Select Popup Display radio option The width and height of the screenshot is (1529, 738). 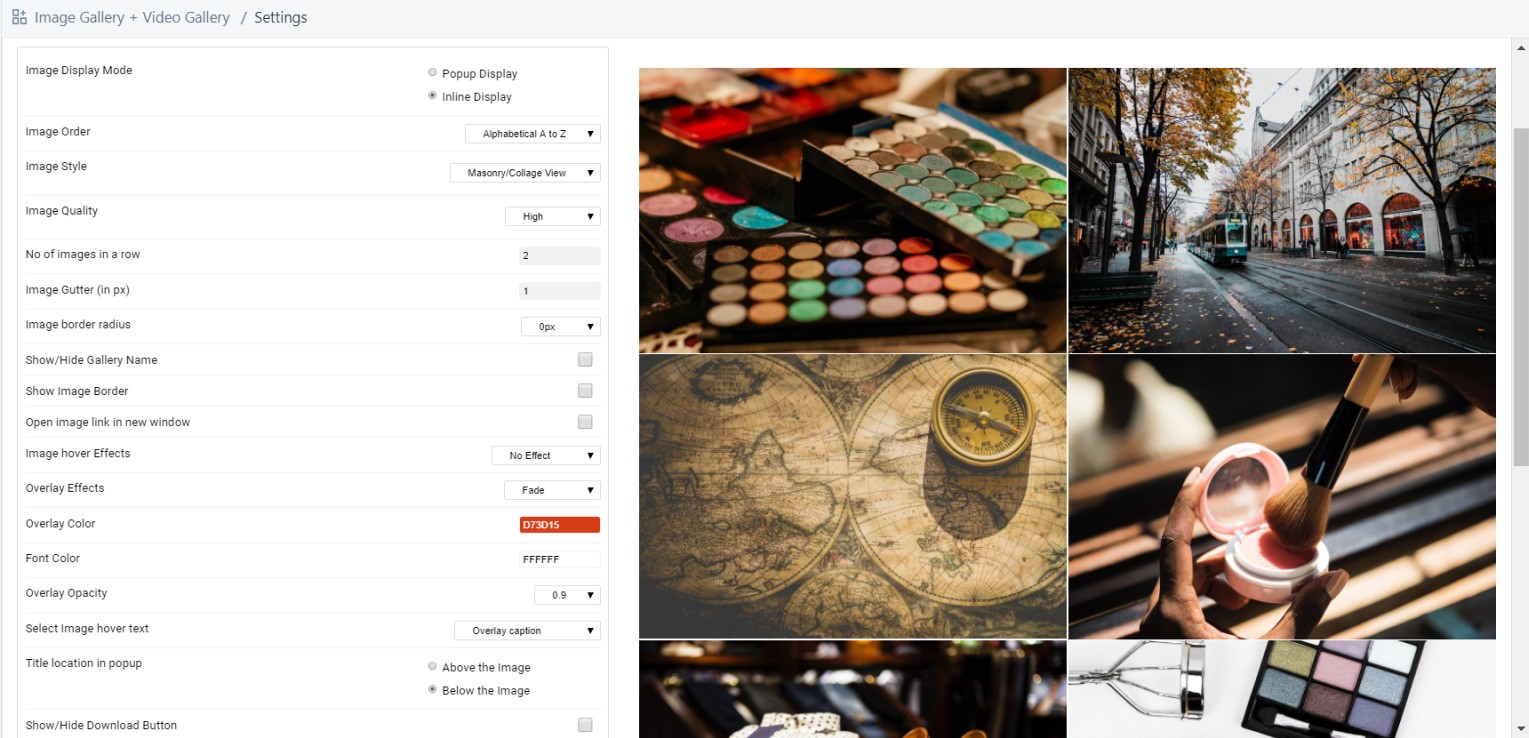click(x=432, y=73)
